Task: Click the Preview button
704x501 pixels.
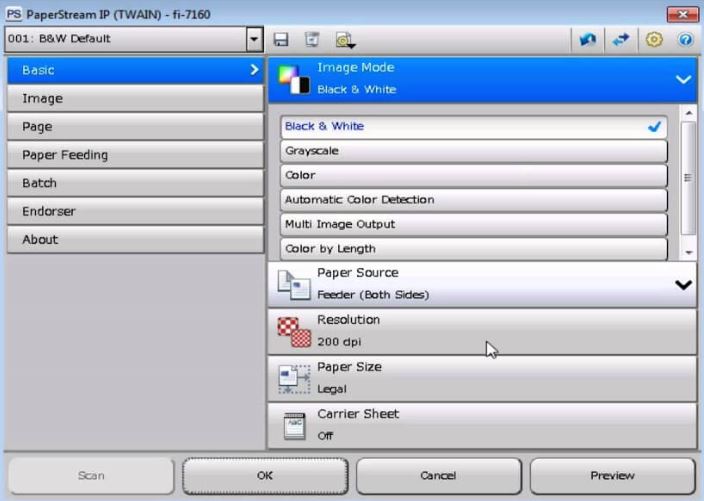Action: [x=612, y=476]
